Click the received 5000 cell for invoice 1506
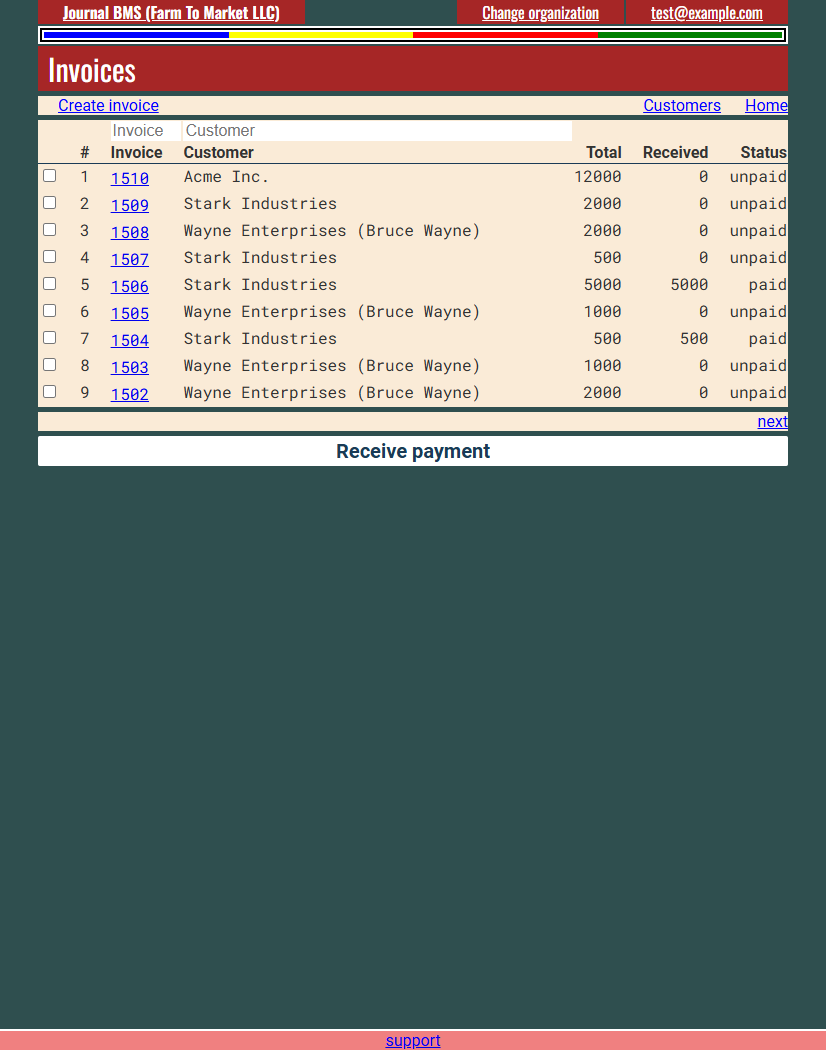The width and height of the screenshot is (826, 1050). tap(689, 285)
